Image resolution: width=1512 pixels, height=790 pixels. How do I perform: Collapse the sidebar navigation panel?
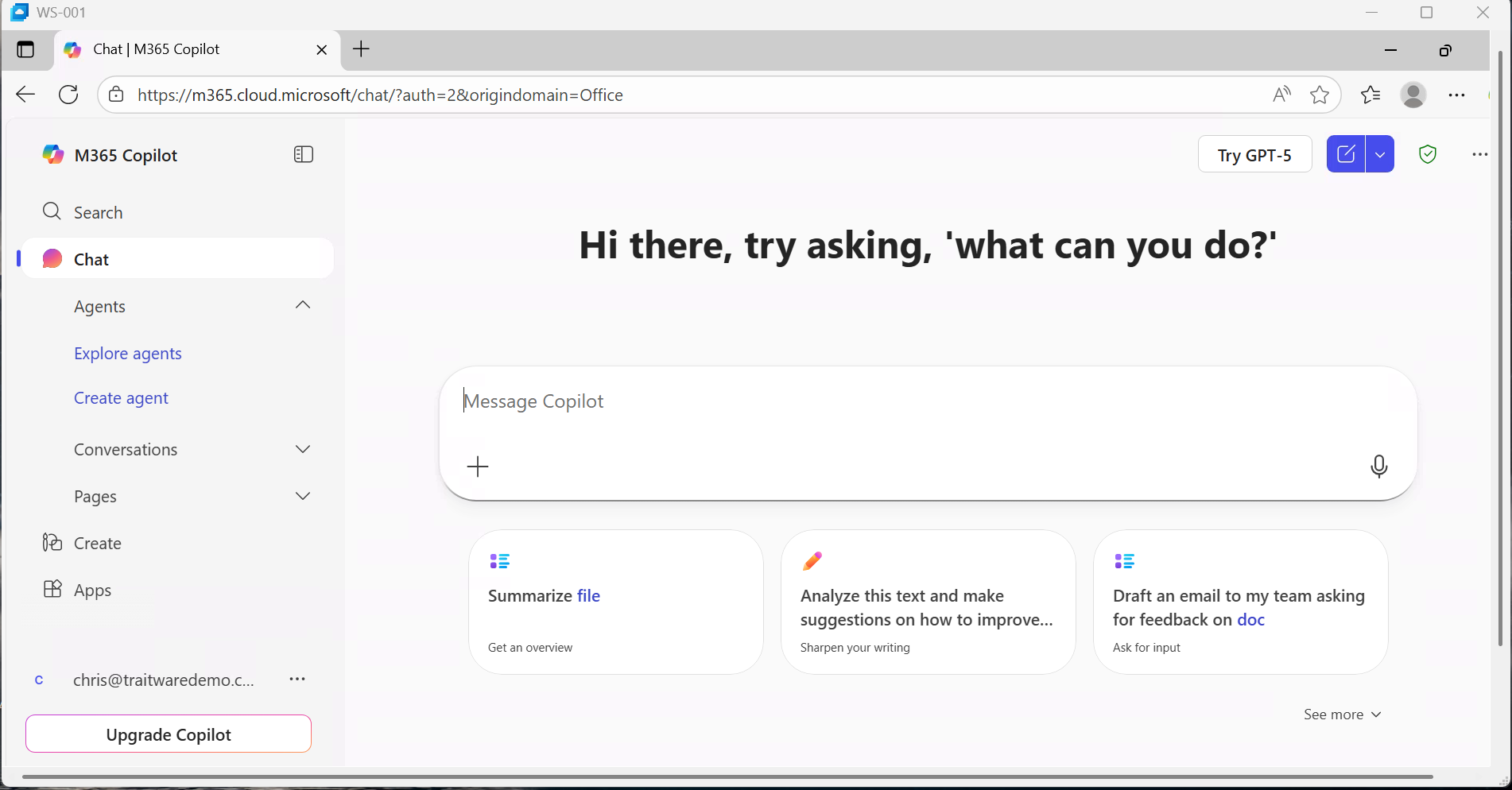point(304,155)
